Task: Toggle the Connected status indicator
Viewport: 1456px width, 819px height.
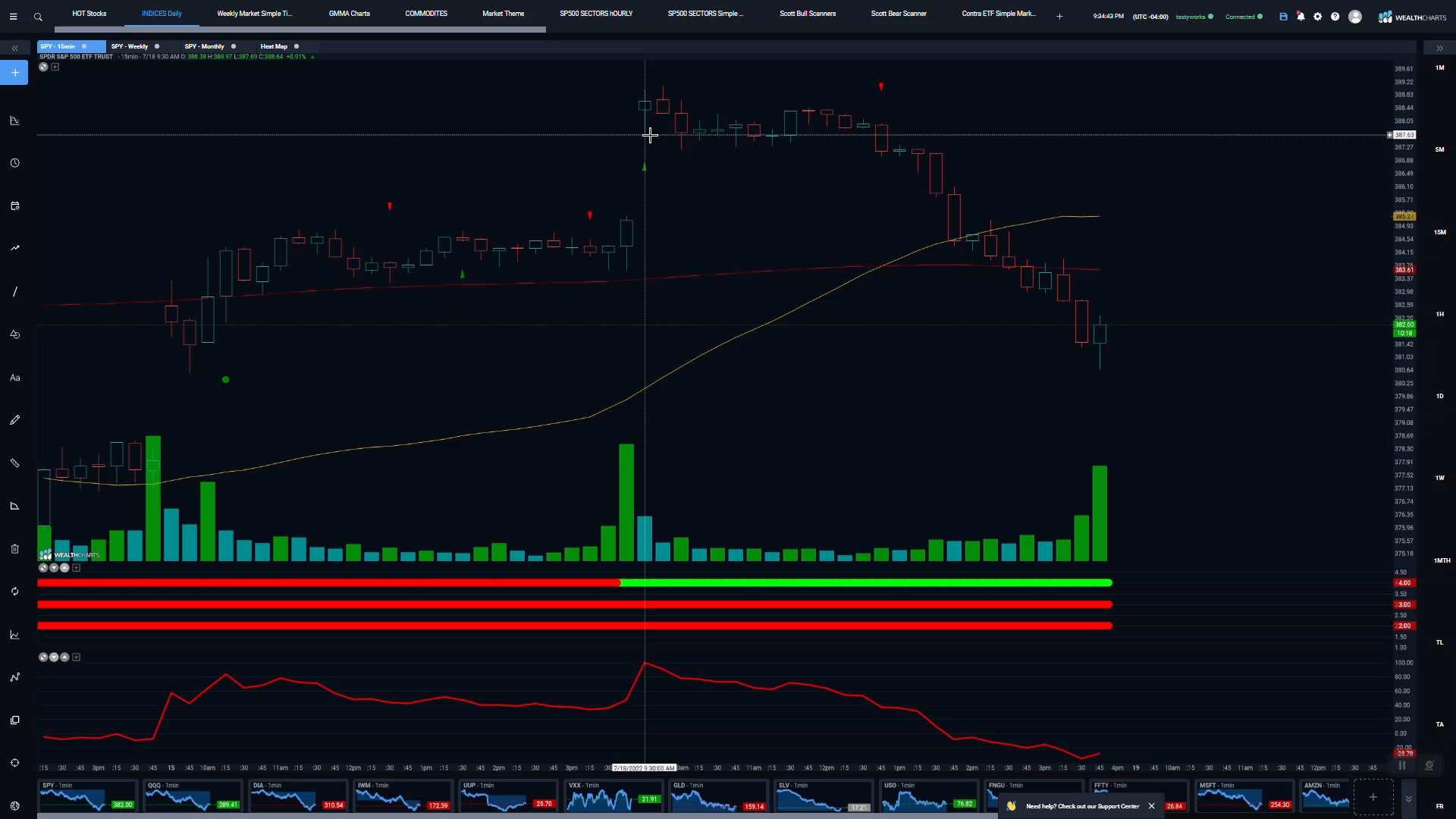Action: pos(1260,17)
